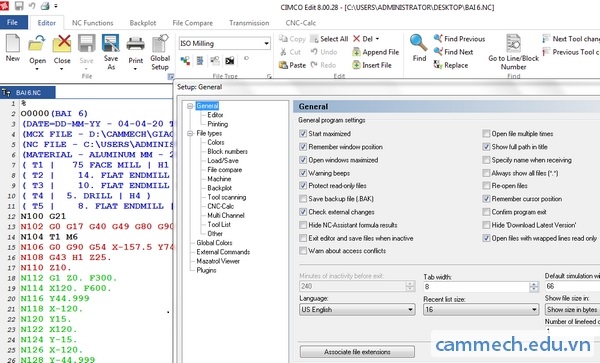This screenshot has width=600, height=363.
Task: Click the colors setup icon under file type
Action: point(185,61)
